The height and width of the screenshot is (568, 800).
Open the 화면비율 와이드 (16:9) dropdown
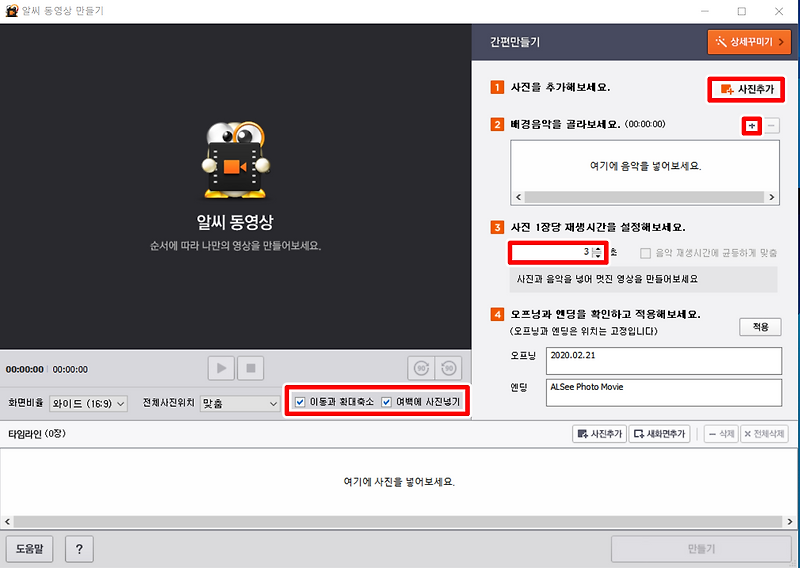tap(88, 404)
